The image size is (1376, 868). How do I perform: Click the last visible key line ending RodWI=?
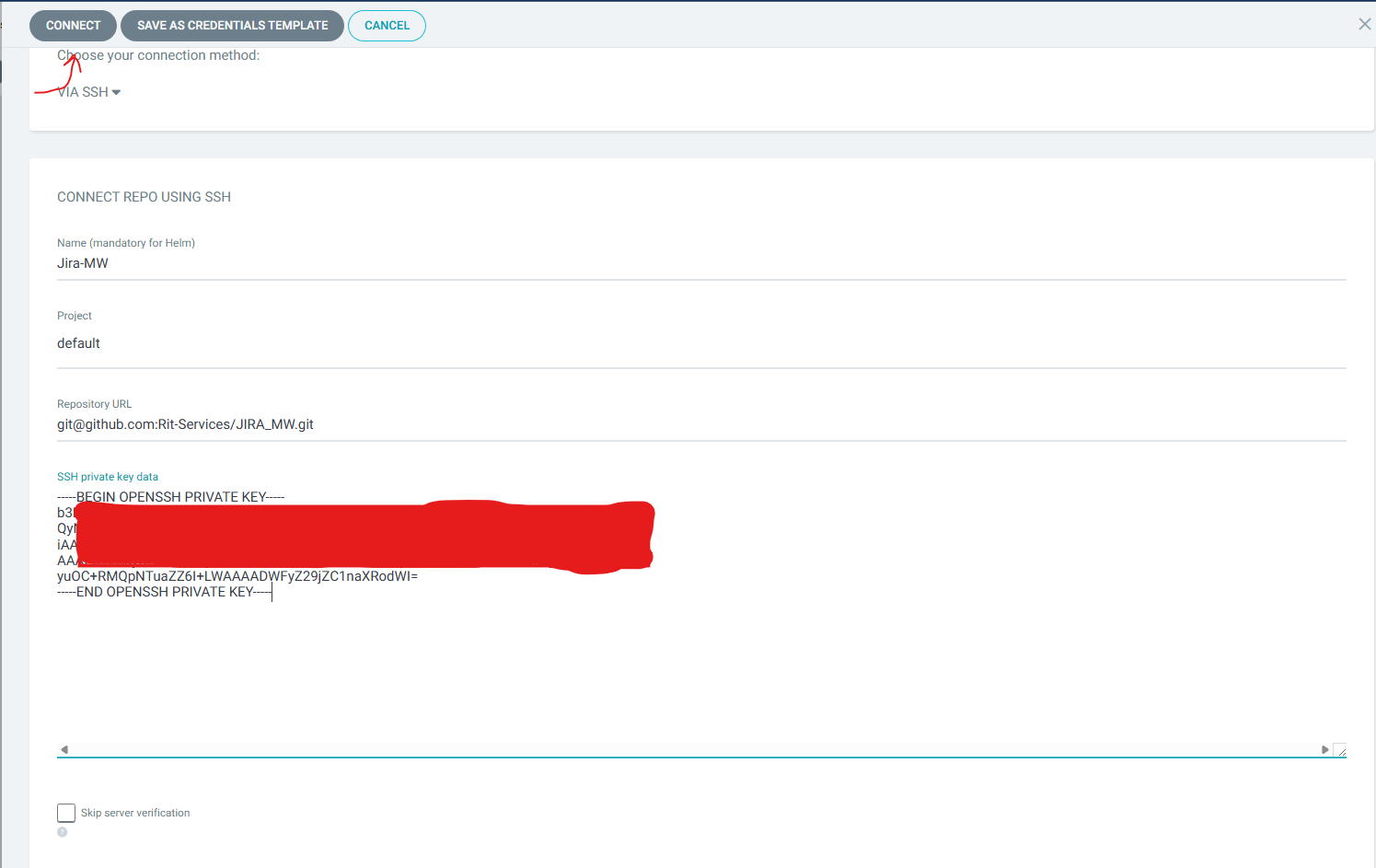coord(237,576)
